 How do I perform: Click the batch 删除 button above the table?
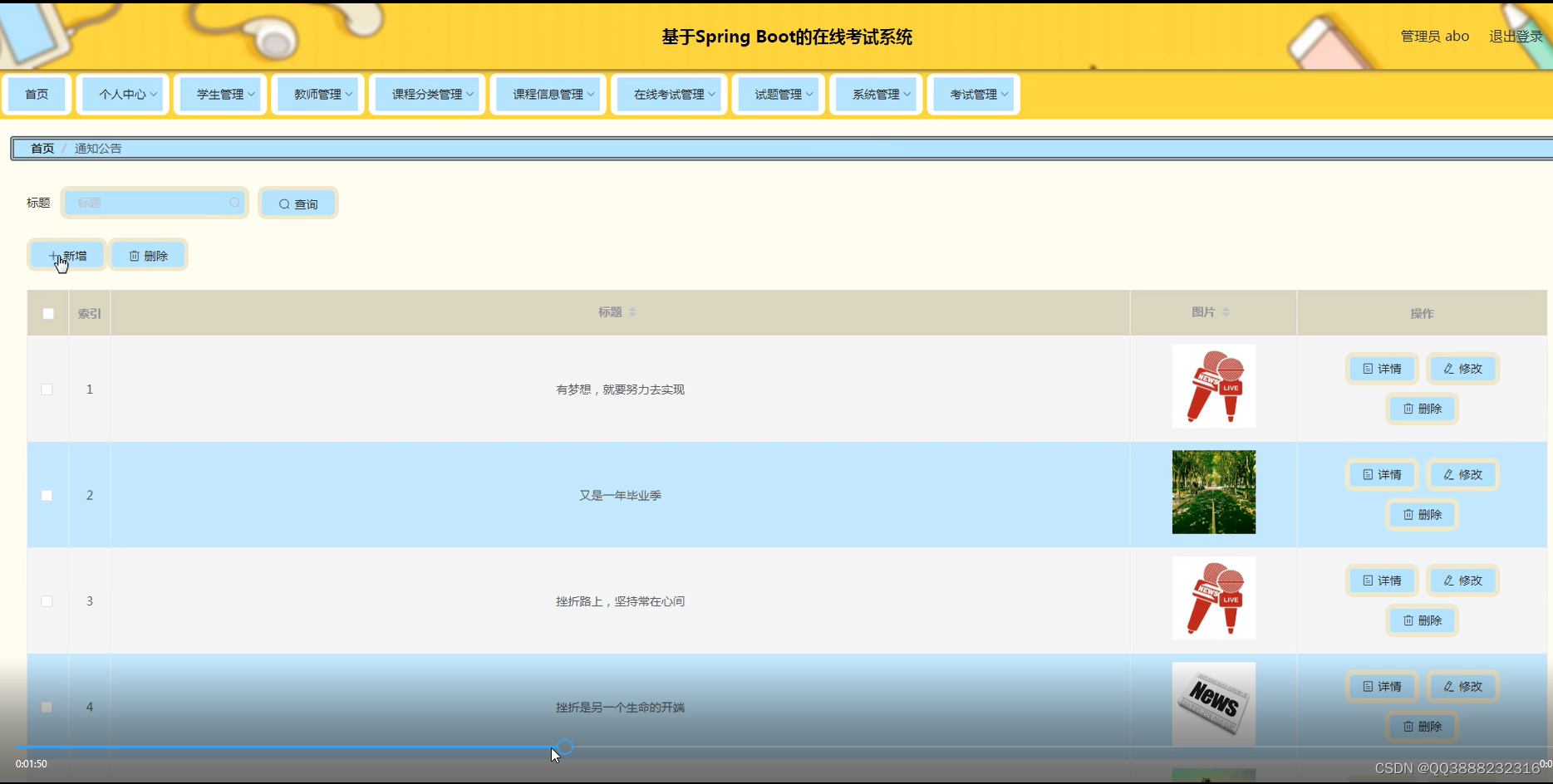click(149, 256)
